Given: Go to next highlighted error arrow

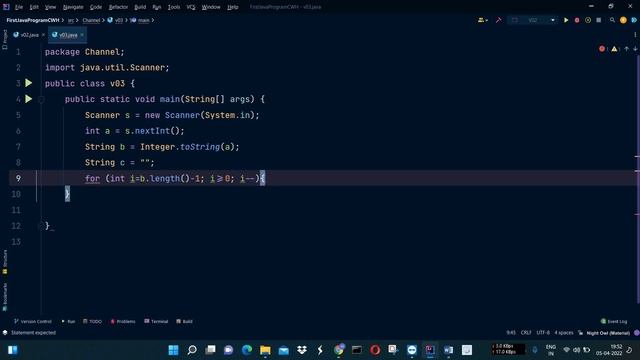Looking at the screenshot, I should pos(635,49).
